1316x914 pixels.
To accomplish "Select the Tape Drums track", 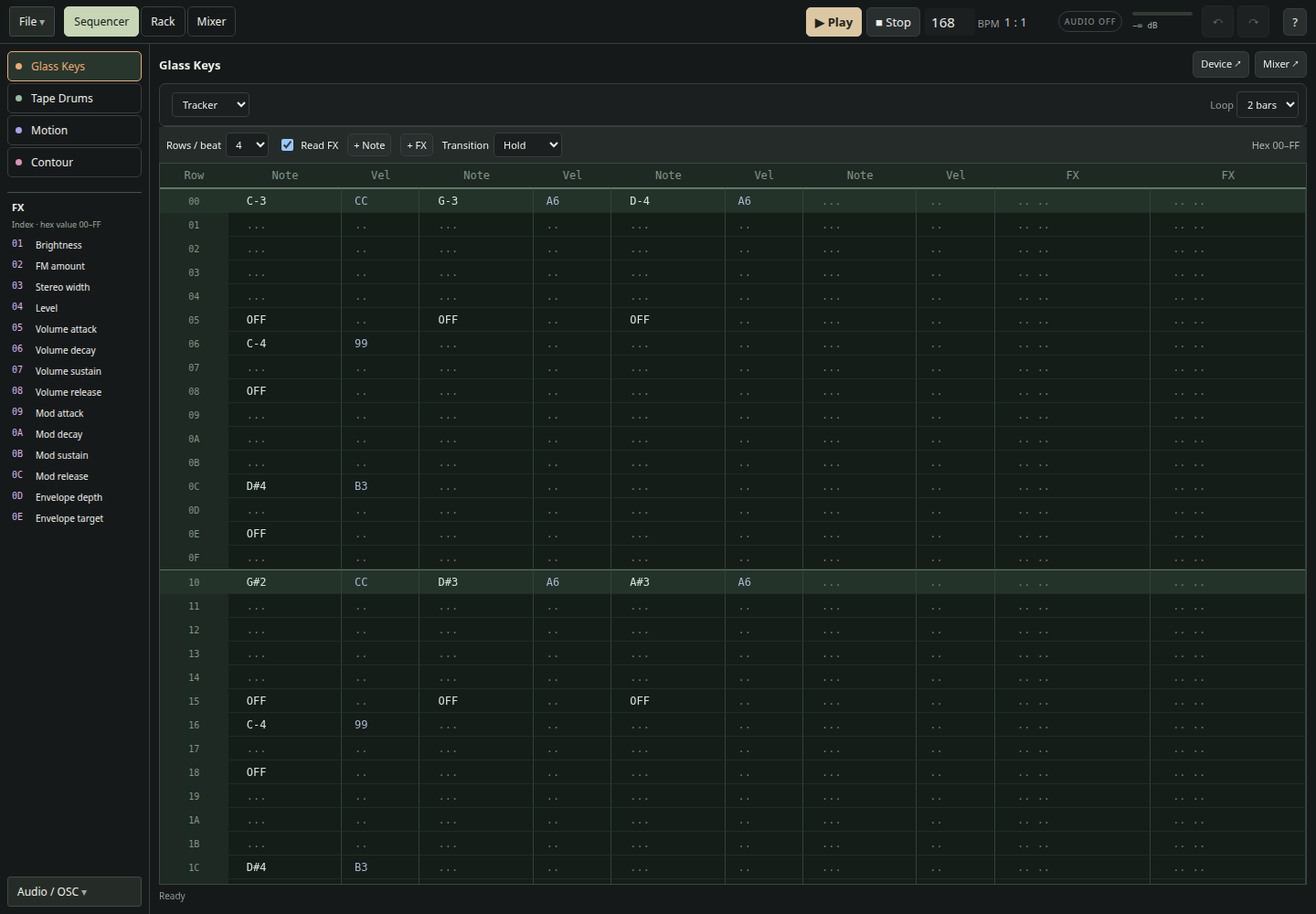I will [74, 98].
